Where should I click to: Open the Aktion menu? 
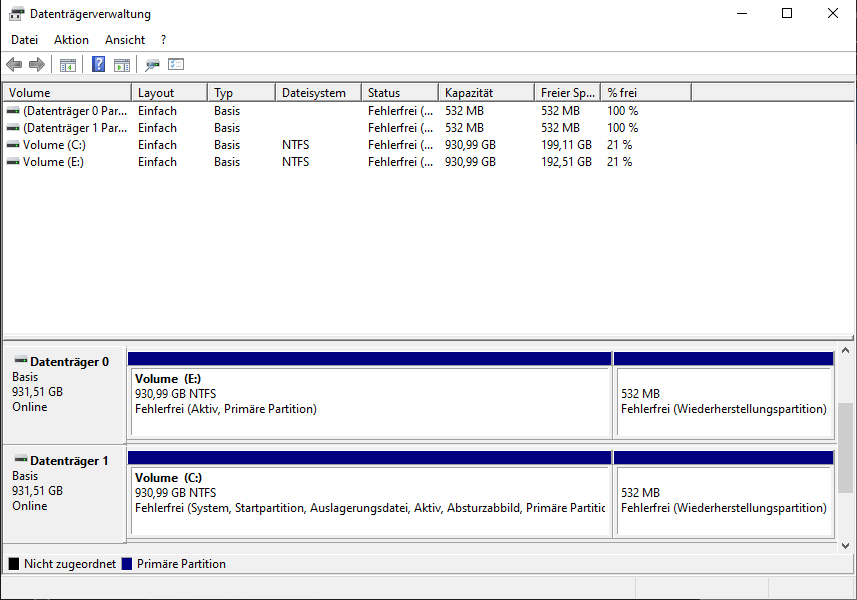click(71, 40)
